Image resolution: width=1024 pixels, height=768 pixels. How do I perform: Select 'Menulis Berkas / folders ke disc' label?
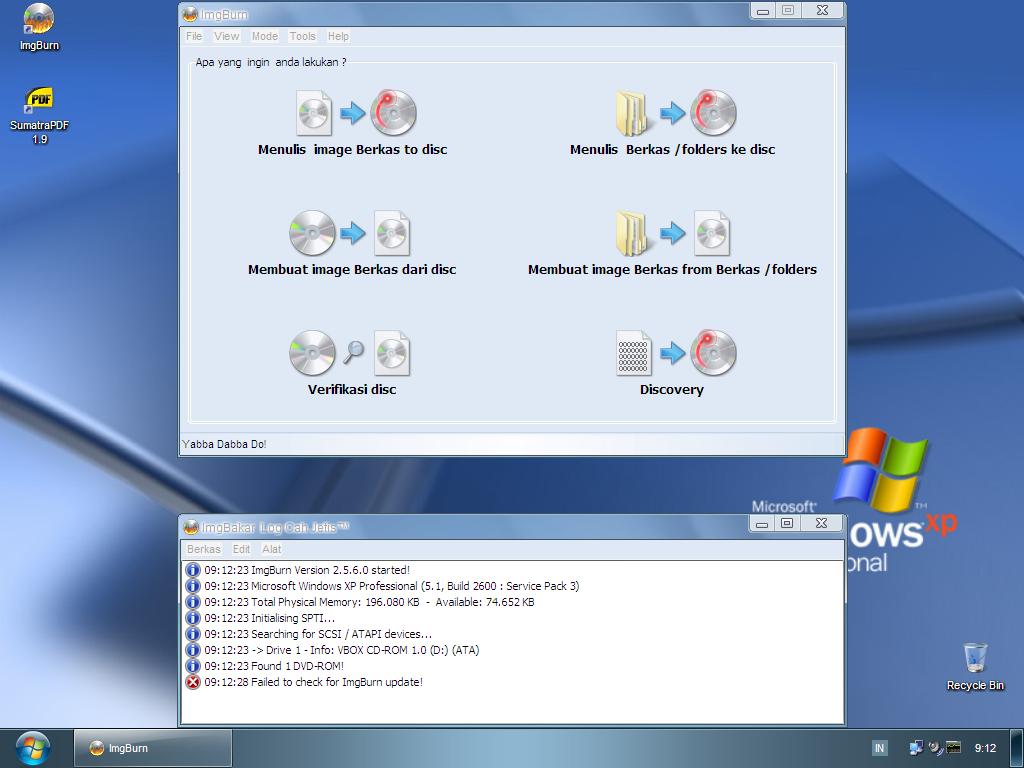(673, 150)
